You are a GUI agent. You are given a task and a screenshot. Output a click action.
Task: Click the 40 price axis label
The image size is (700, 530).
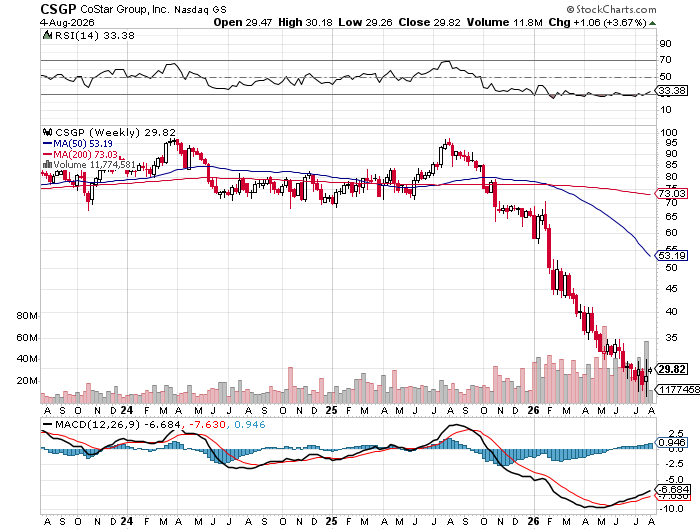(x=671, y=311)
